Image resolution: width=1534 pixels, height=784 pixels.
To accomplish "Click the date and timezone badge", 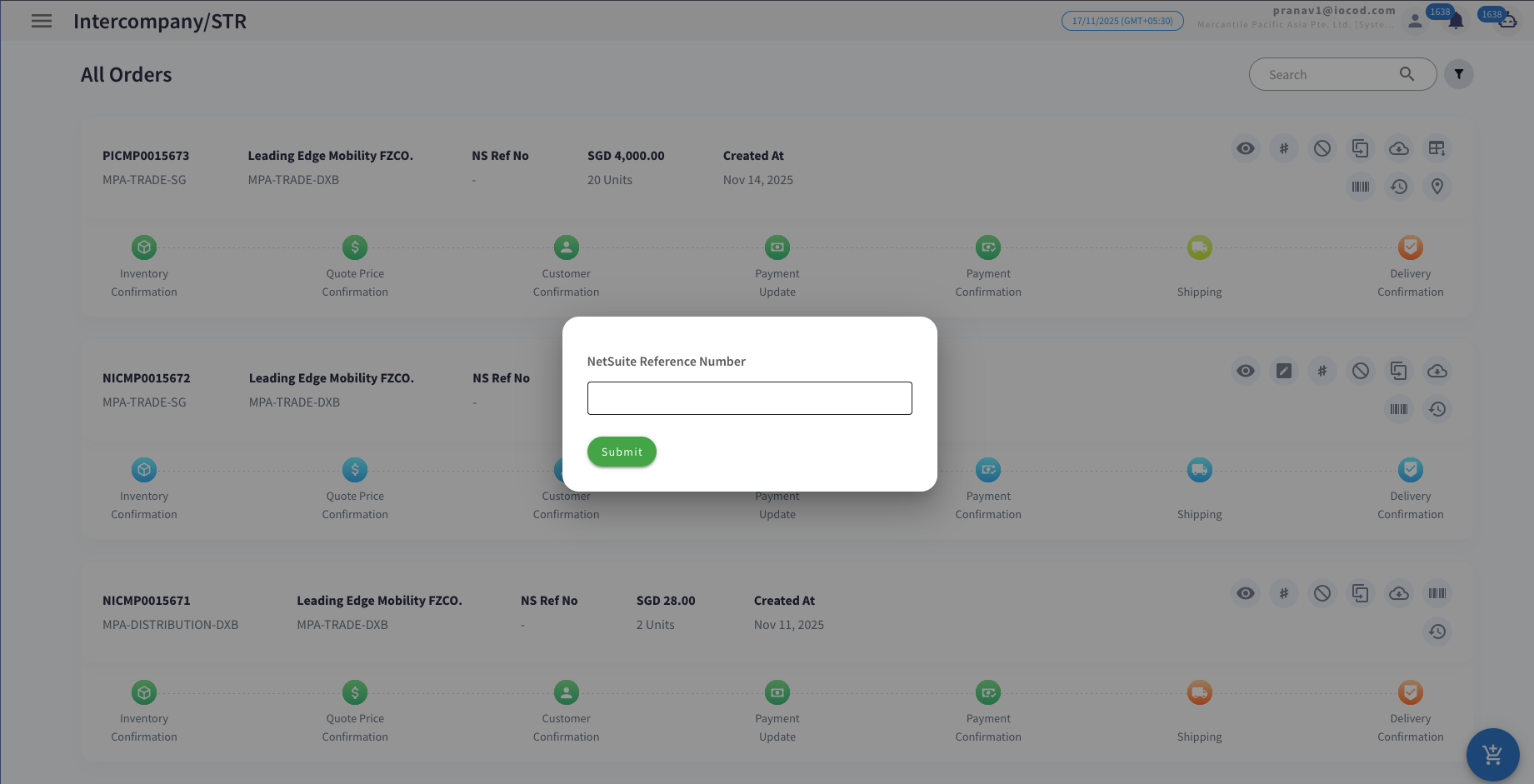I will tap(1122, 21).
